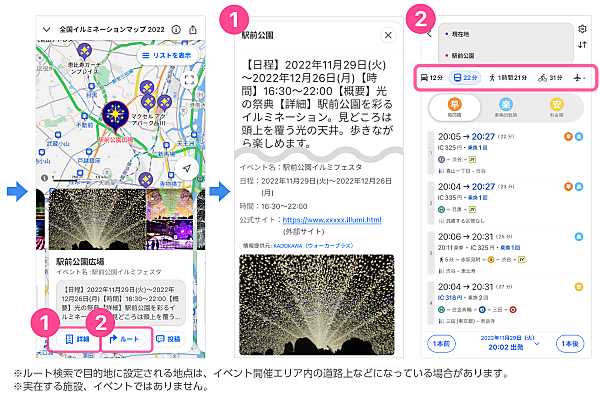This screenshot has height=400, width=600.
Task: Open the map attribution info icon above scale bar
Action: 44,178
